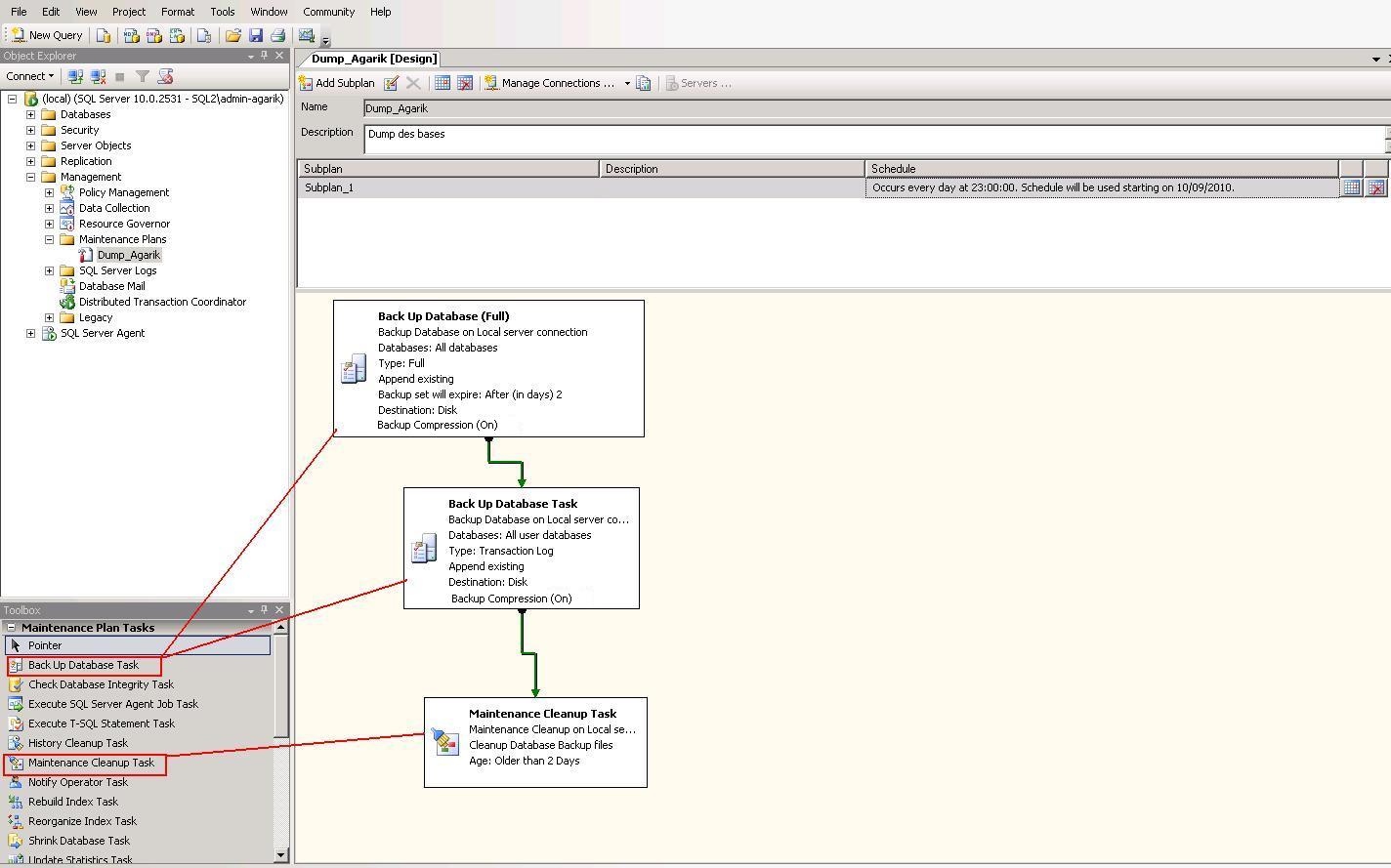Image resolution: width=1391 pixels, height=868 pixels.
Task: Open the Tools menu
Action: 222,12
